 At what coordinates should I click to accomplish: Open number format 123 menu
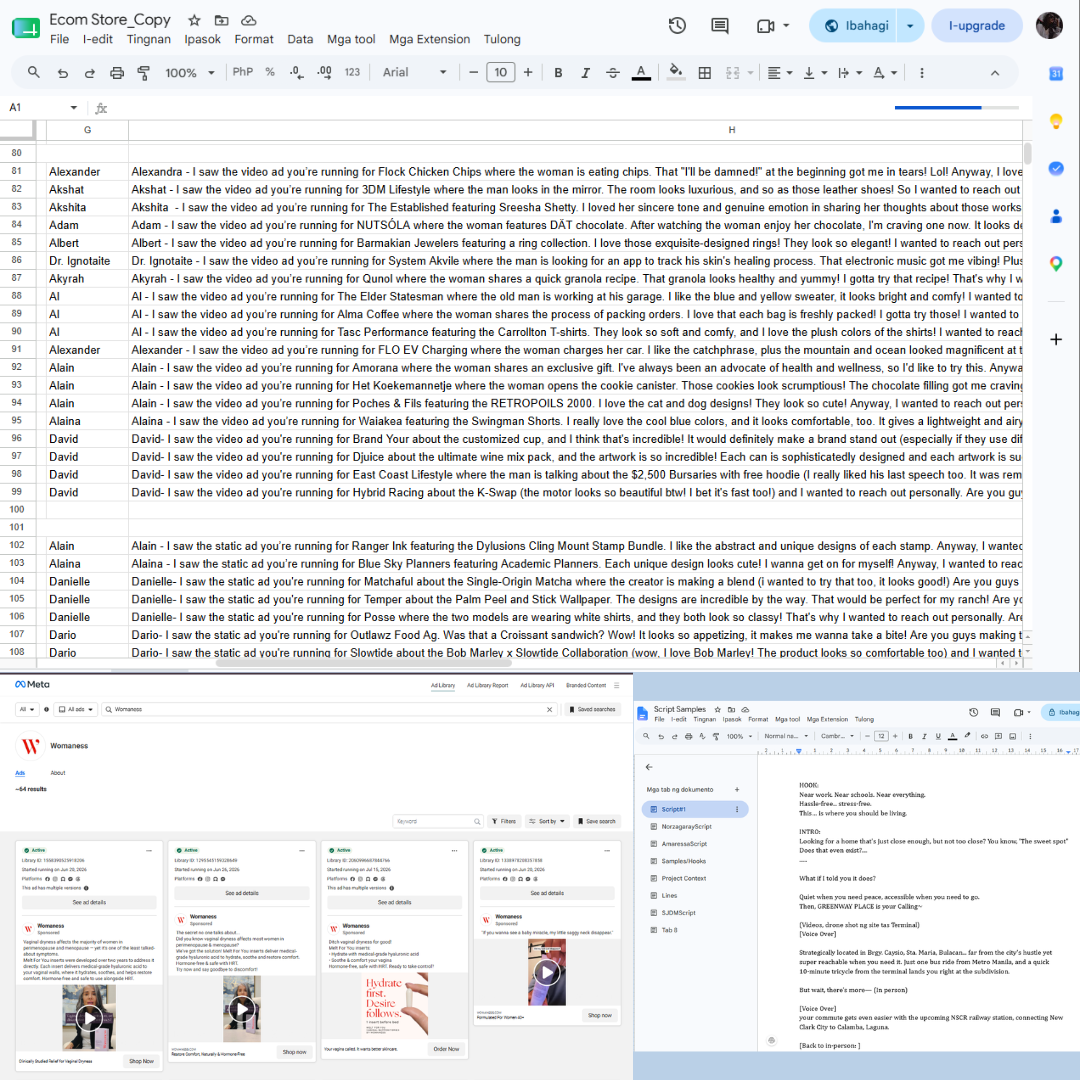tap(352, 72)
